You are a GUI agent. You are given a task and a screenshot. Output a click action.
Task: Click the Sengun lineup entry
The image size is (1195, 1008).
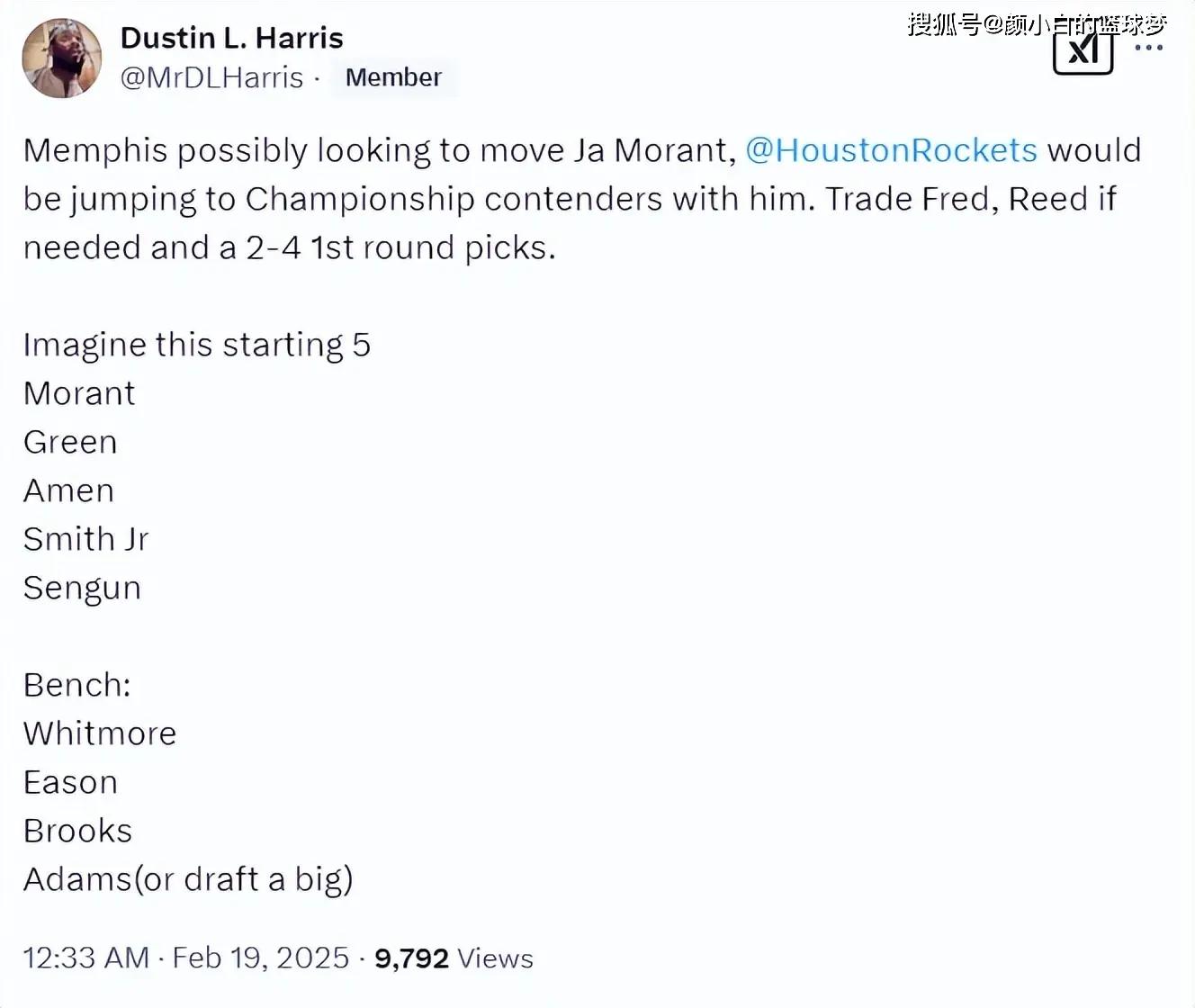(x=82, y=589)
